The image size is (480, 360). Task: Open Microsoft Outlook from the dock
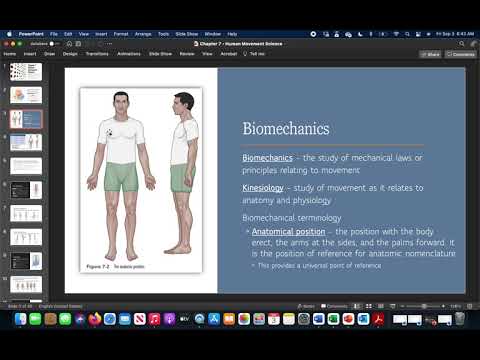click(x=363, y=319)
